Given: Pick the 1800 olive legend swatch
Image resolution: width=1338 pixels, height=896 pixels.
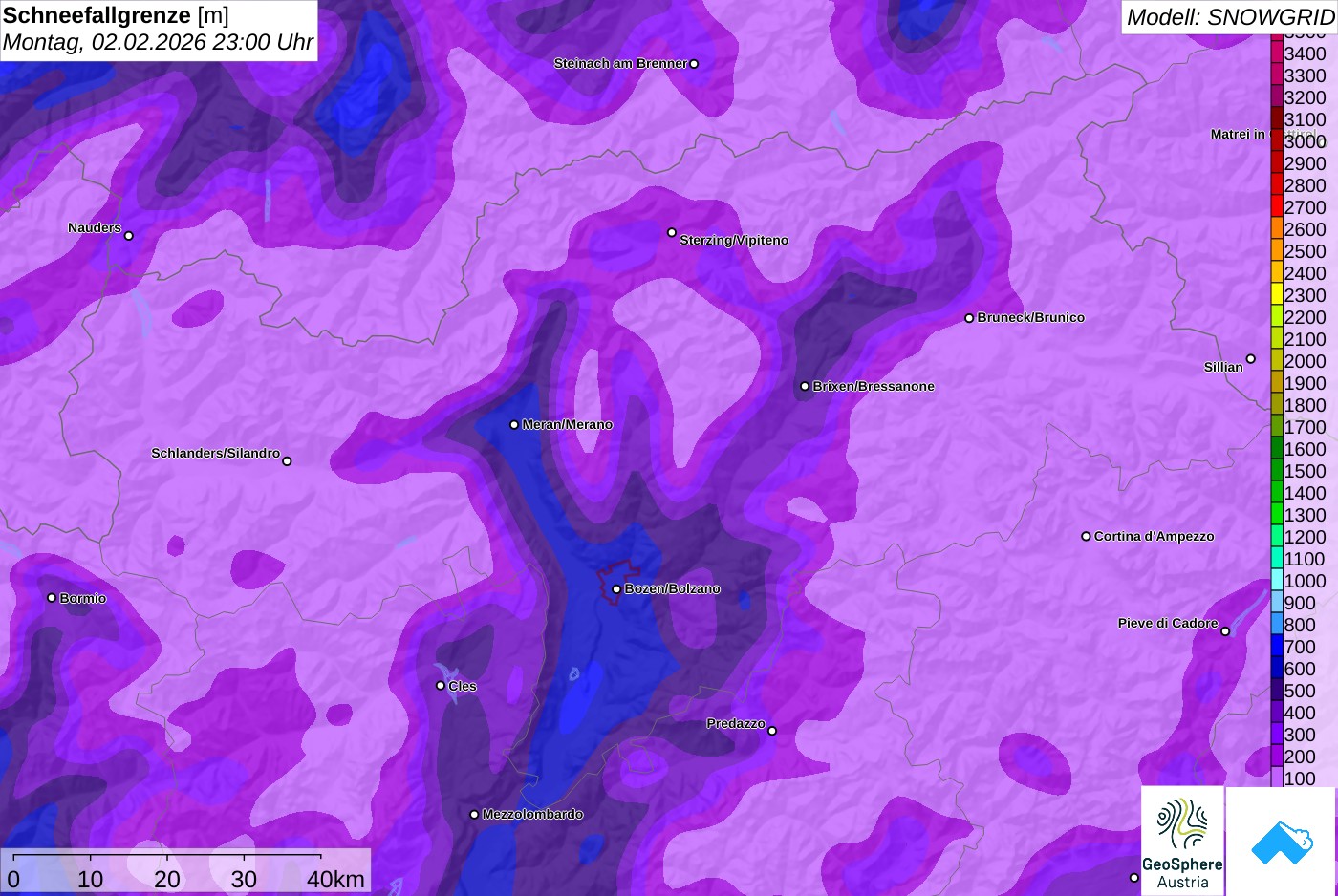Looking at the screenshot, I should coord(1277,404).
